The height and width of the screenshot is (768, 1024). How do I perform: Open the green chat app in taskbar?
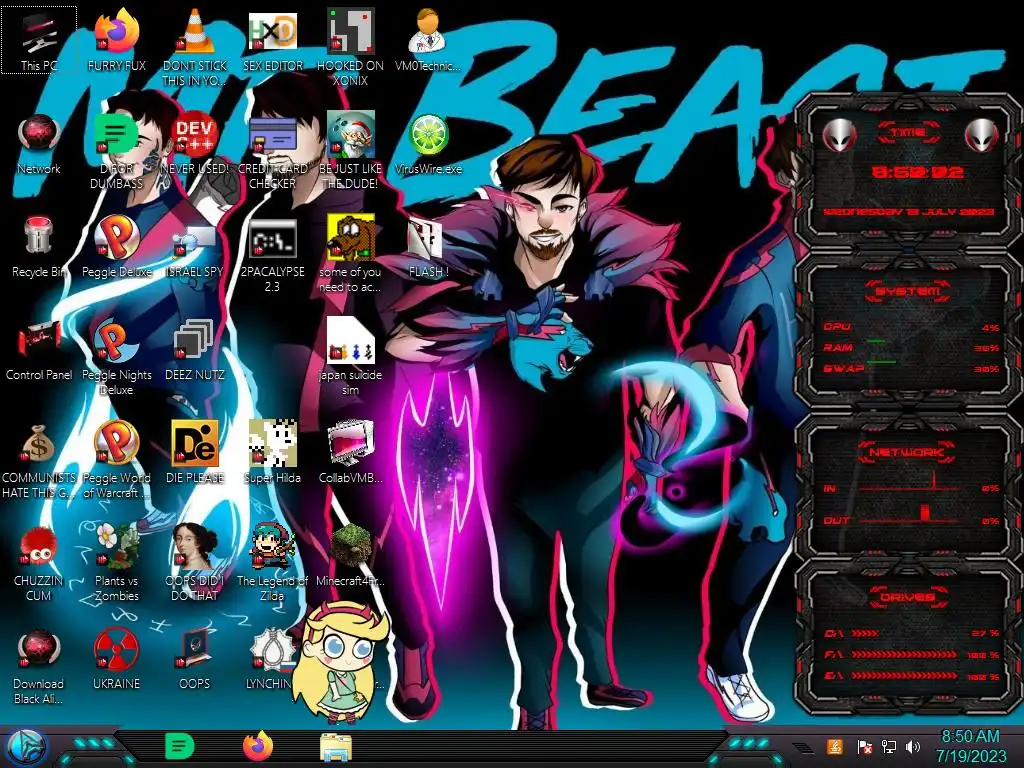point(179,747)
